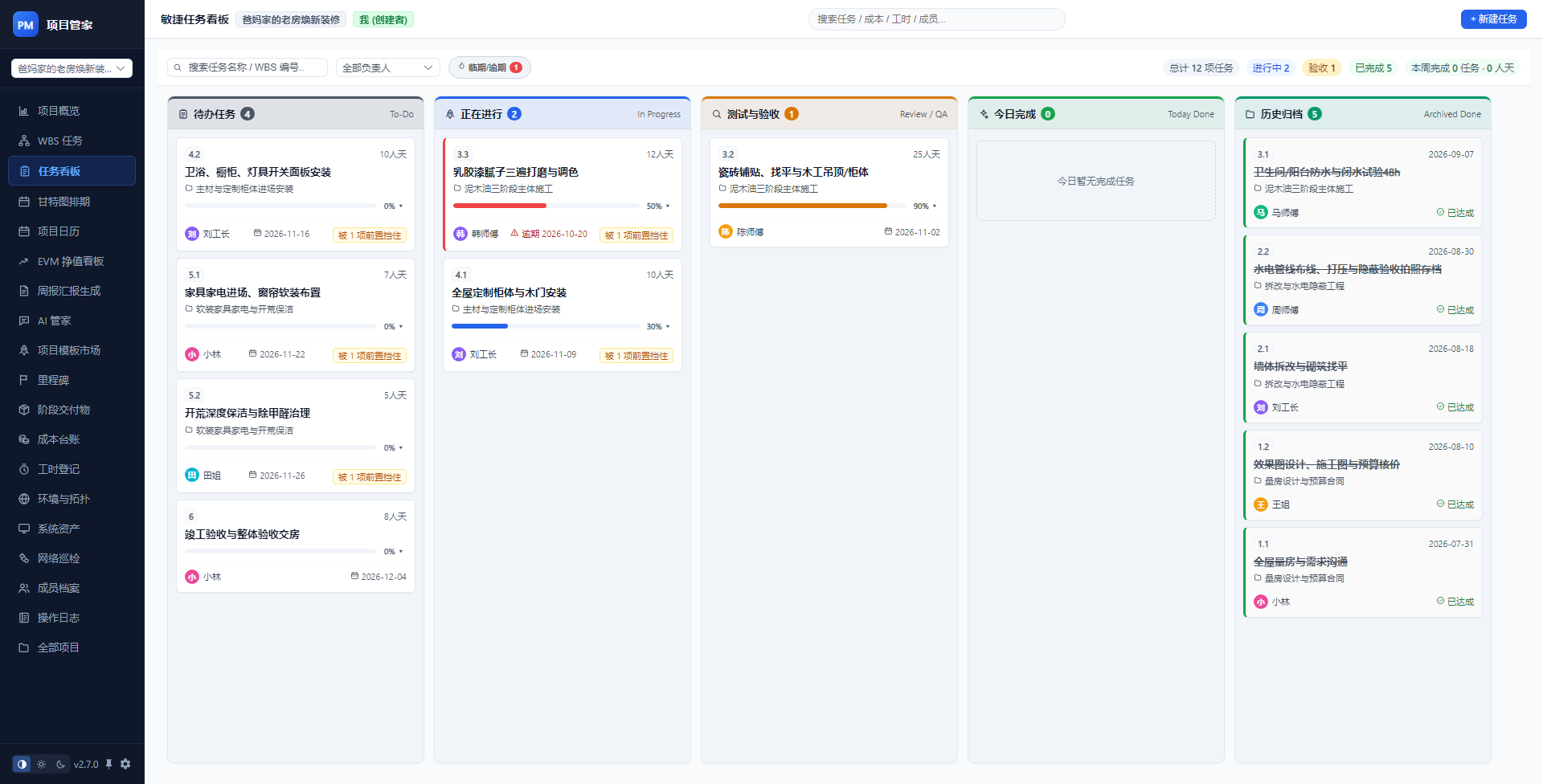Screen dimensions: 1543x784
Task: Click 操作日志 list icon
Action: click(24, 618)
